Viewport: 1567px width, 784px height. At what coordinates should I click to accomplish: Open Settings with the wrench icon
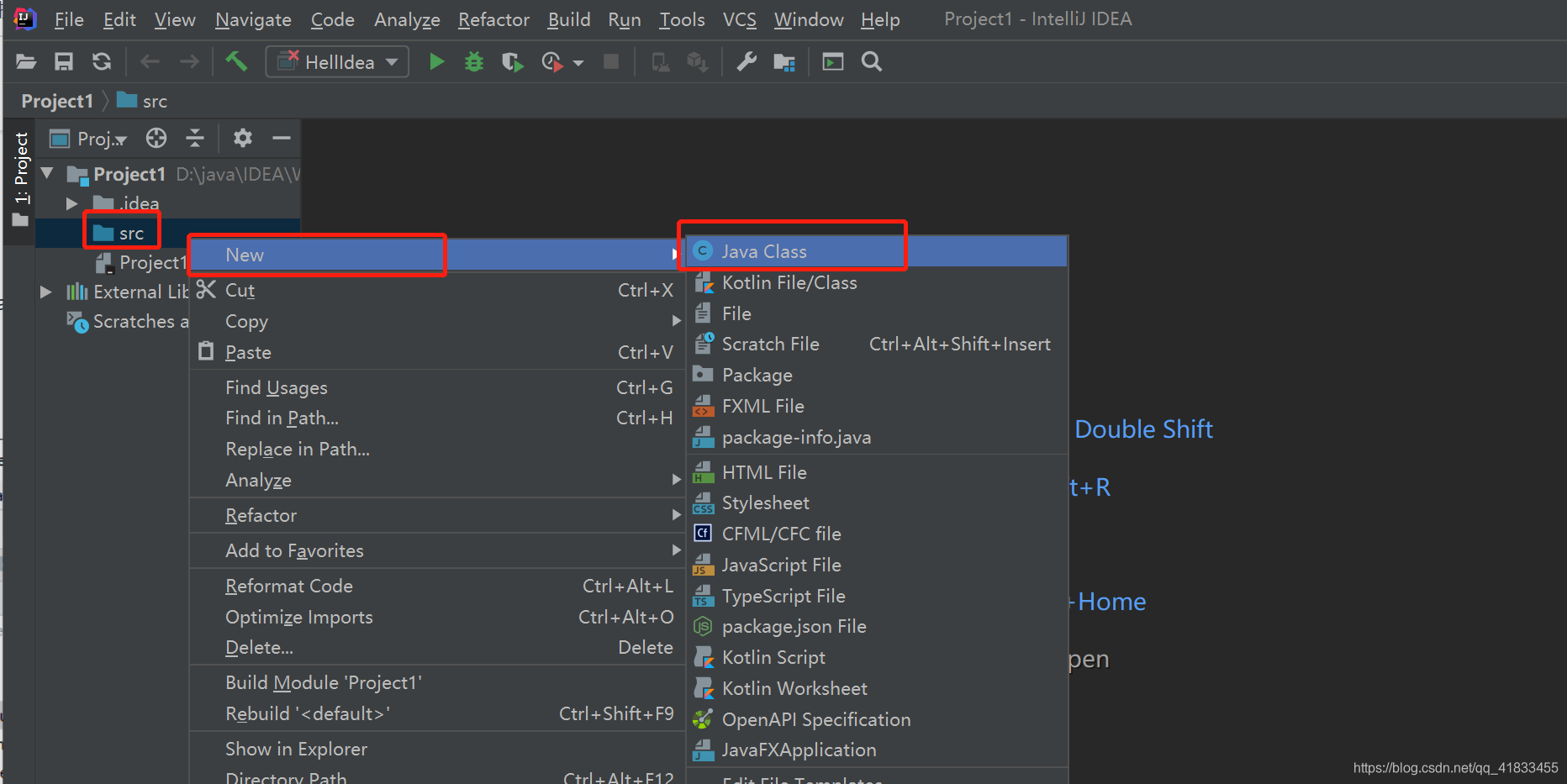coord(747,61)
